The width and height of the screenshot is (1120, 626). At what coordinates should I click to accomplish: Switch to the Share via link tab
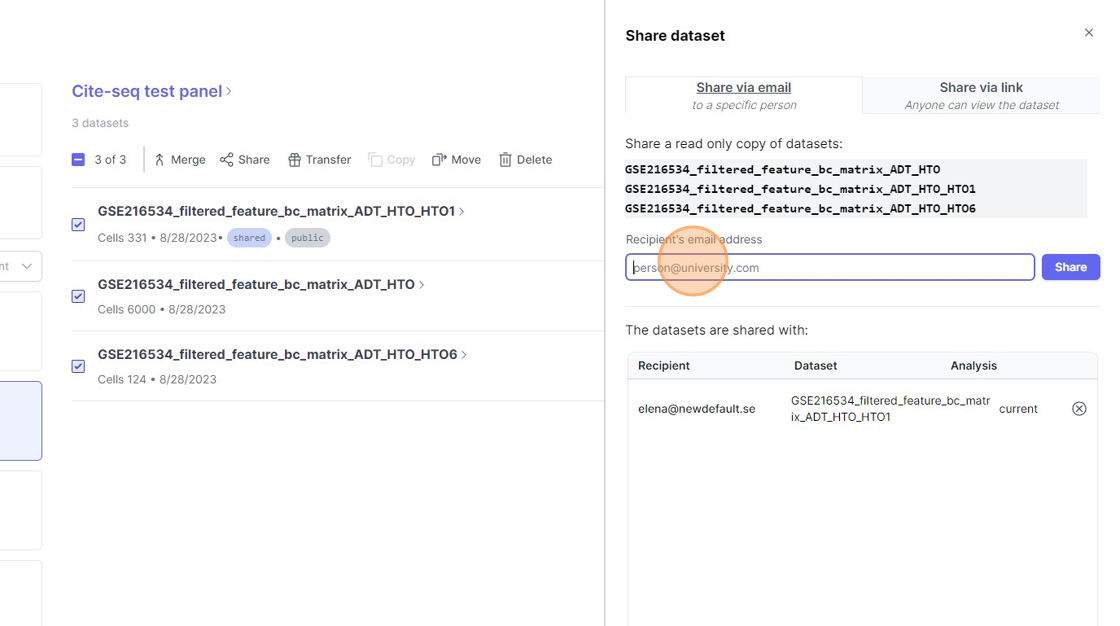(981, 95)
